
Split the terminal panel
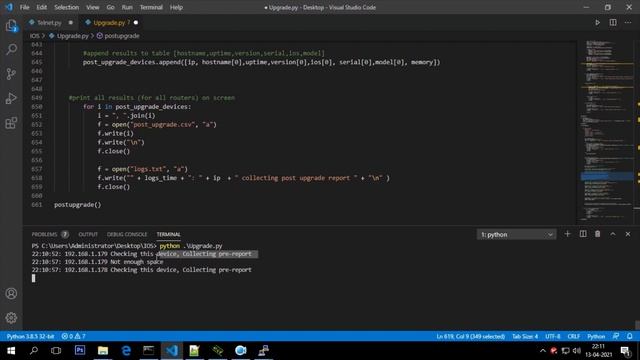[583, 234]
